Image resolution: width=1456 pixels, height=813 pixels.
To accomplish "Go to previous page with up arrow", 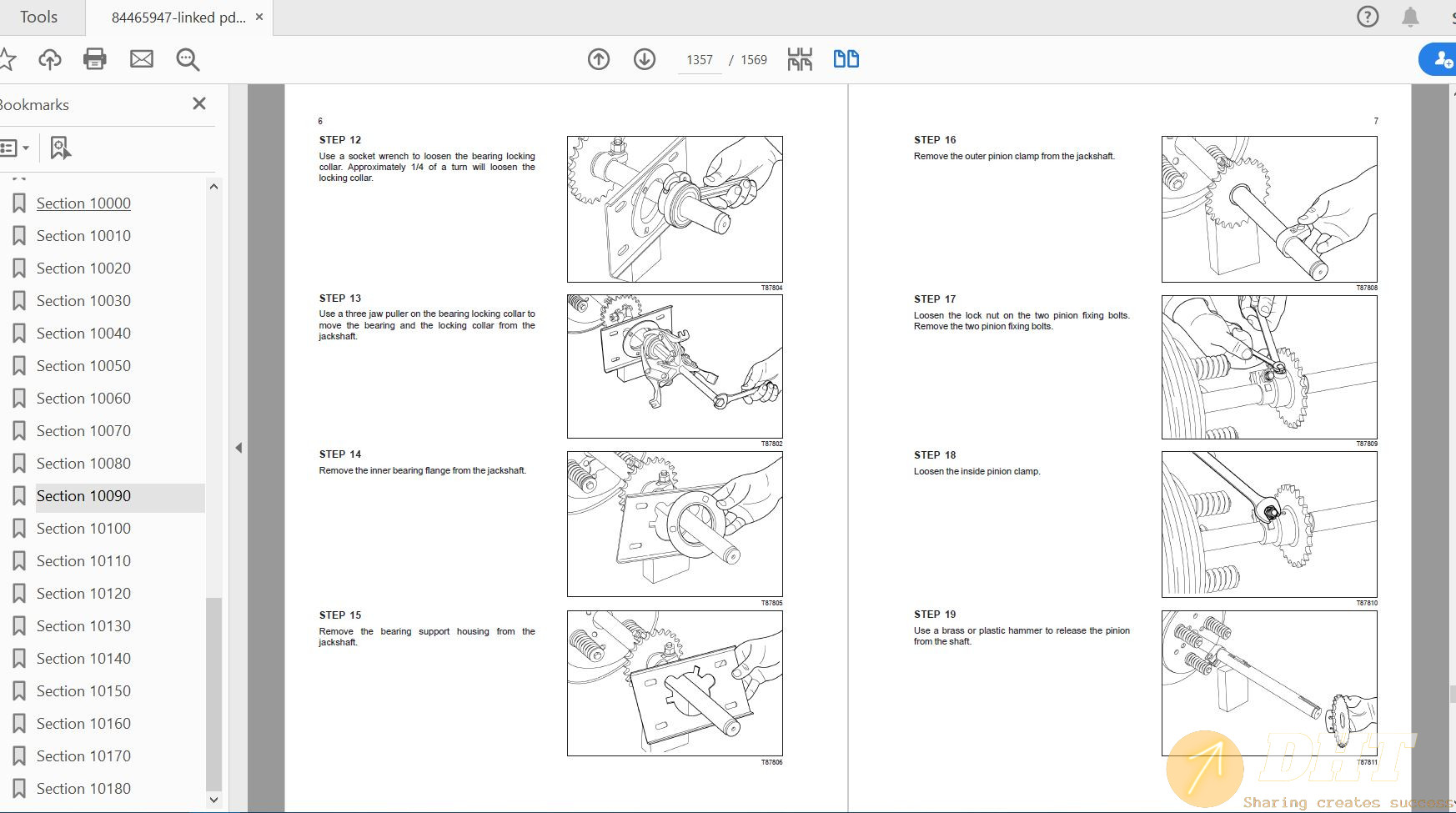I will (x=599, y=59).
